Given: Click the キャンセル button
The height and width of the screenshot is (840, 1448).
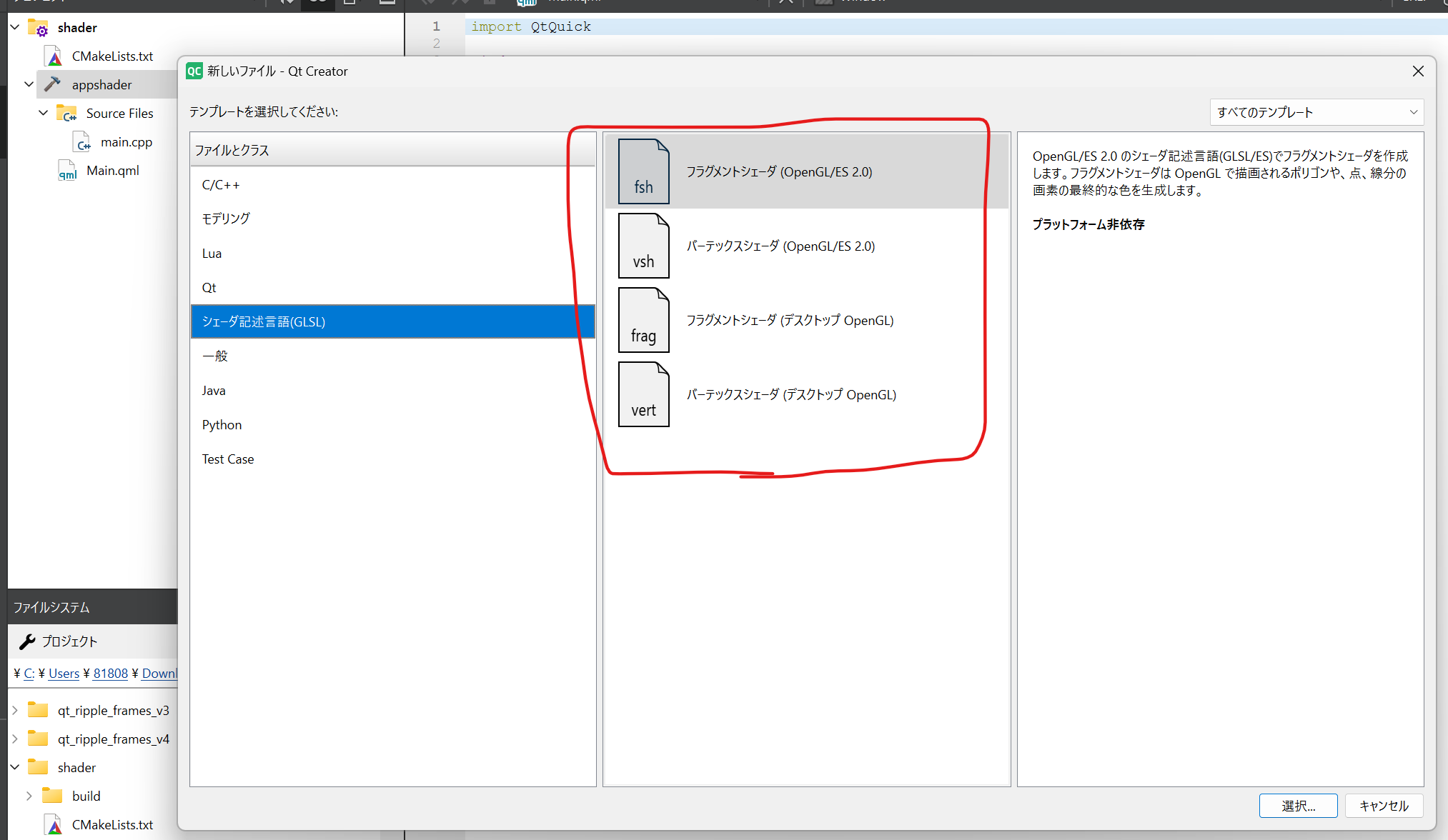Looking at the screenshot, I should pos(1384,806).
